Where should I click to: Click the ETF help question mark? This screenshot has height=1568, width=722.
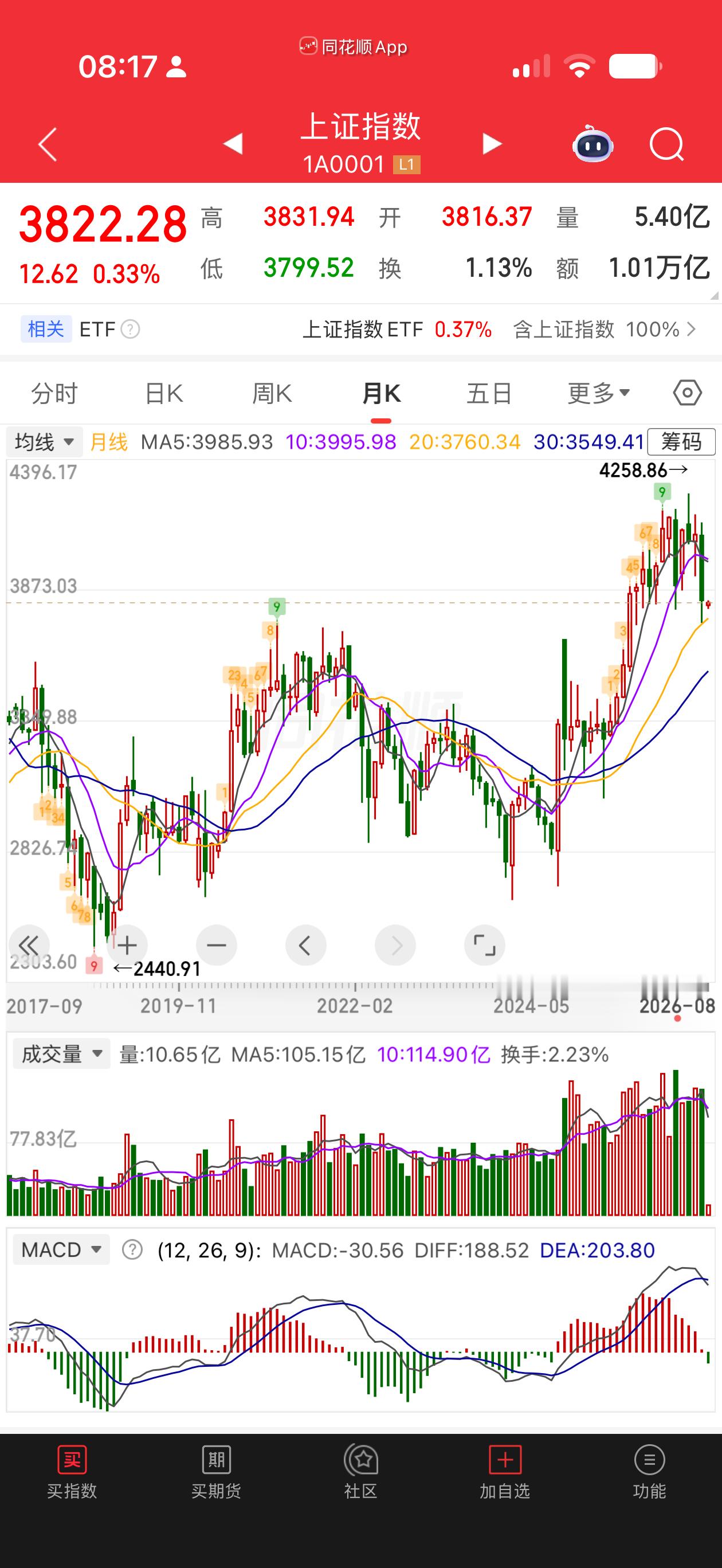coord(130,330)
